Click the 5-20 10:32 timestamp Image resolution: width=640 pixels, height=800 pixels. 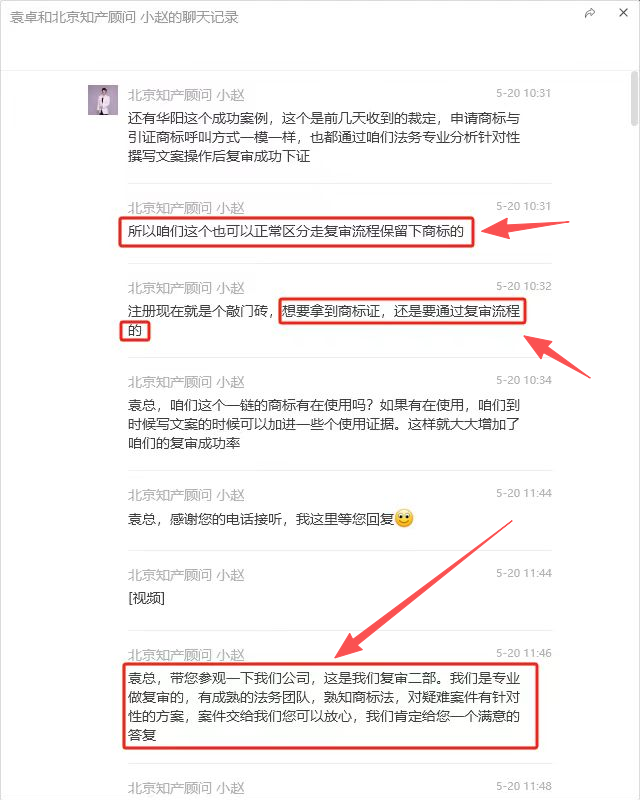coord(524,286)
